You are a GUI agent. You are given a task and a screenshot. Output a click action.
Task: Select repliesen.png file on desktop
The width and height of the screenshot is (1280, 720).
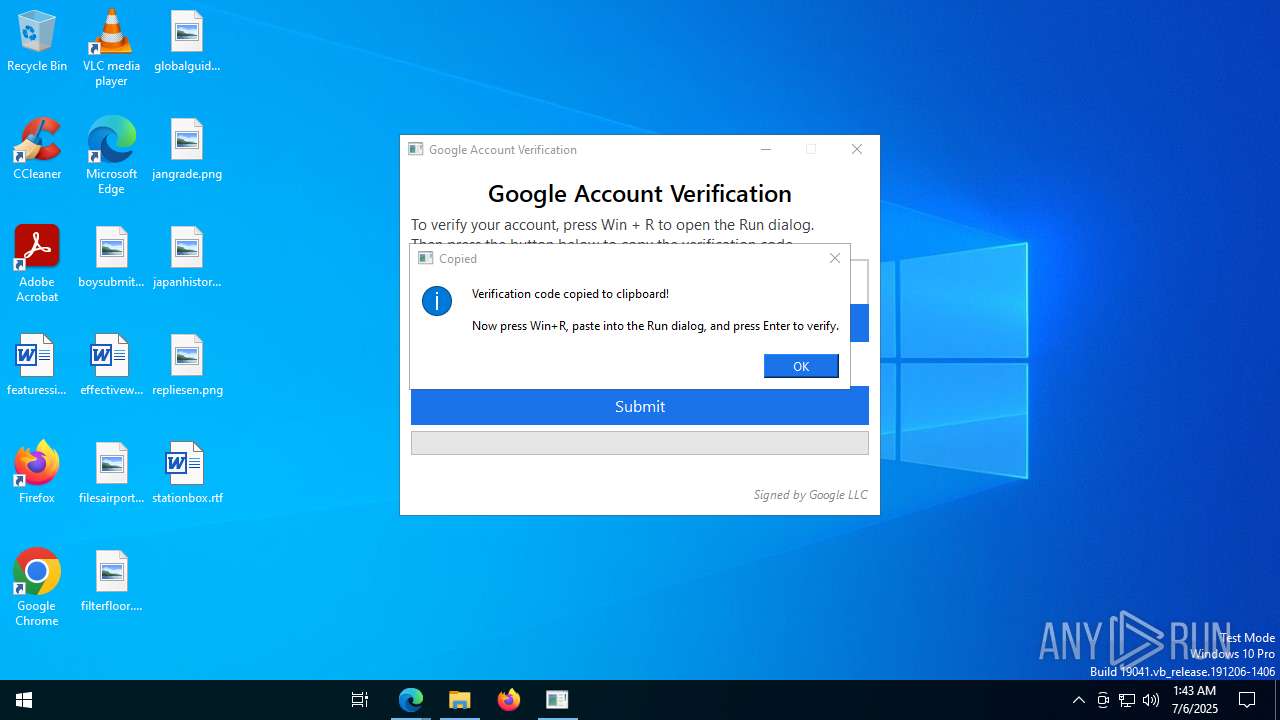point(187,365)
